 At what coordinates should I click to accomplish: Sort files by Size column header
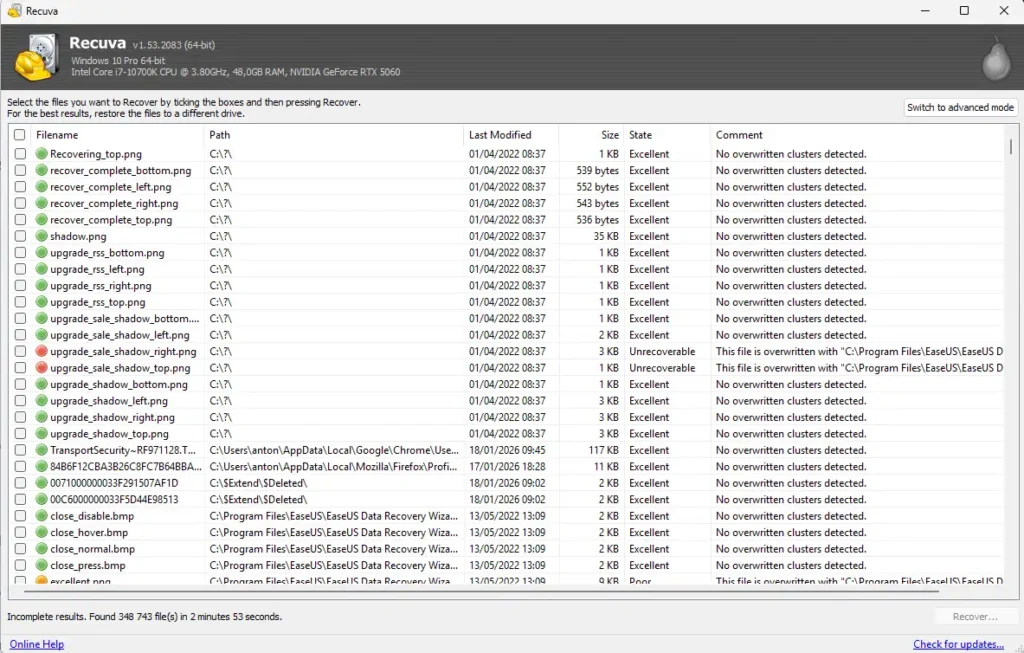pos(610,135)
